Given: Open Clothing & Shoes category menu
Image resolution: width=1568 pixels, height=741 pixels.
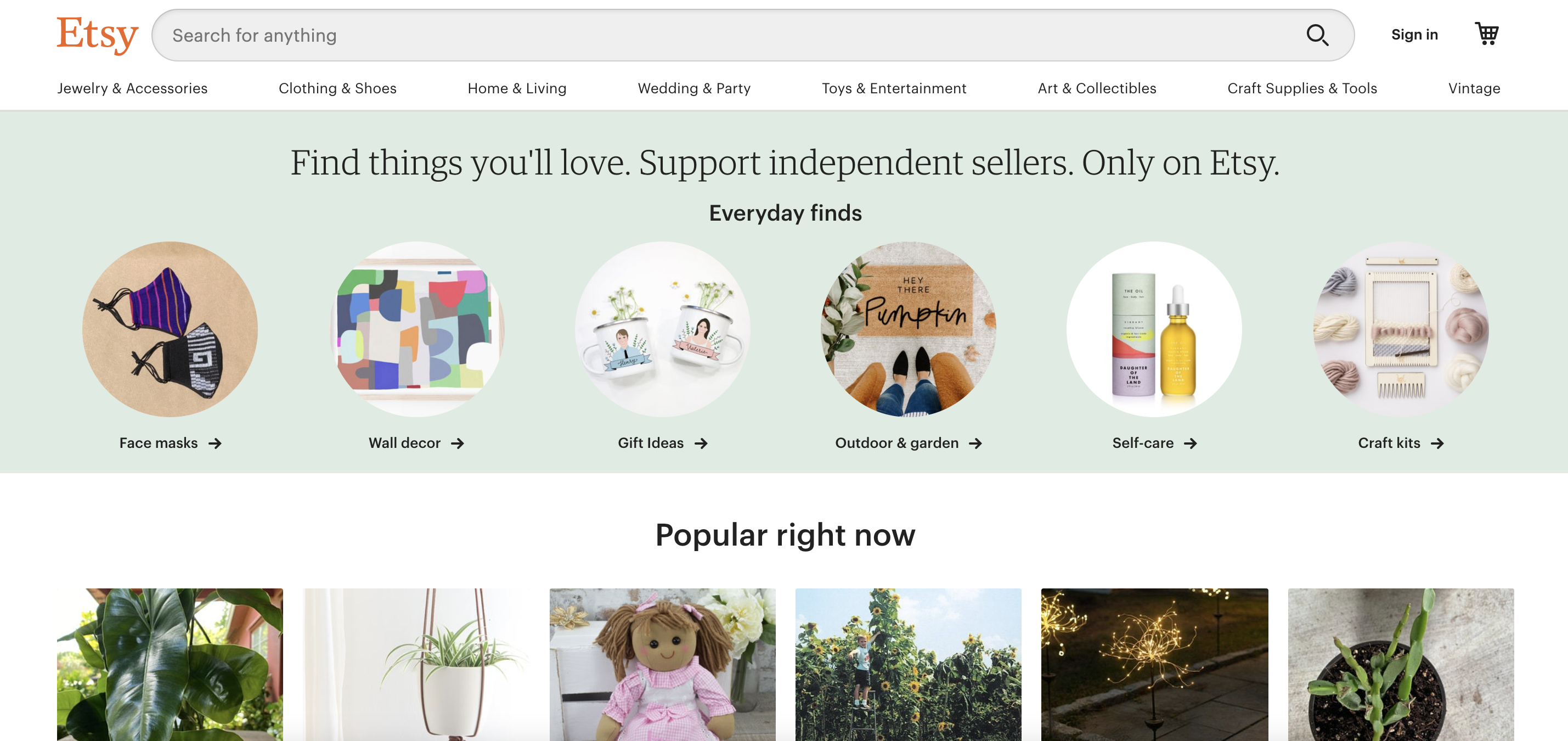Looking at the screenshot, I should click(337, 88).
